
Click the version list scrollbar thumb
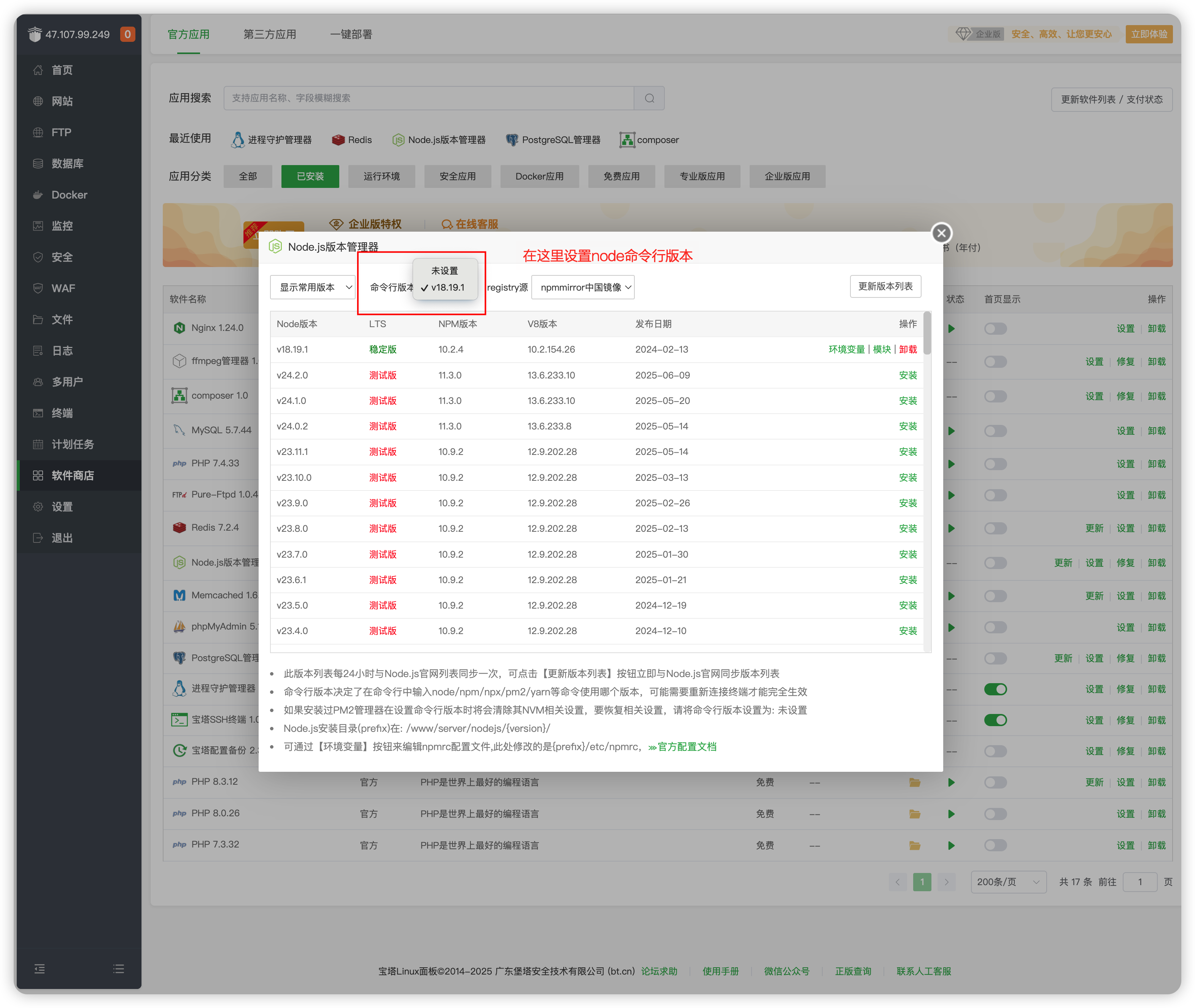point(927,333)
